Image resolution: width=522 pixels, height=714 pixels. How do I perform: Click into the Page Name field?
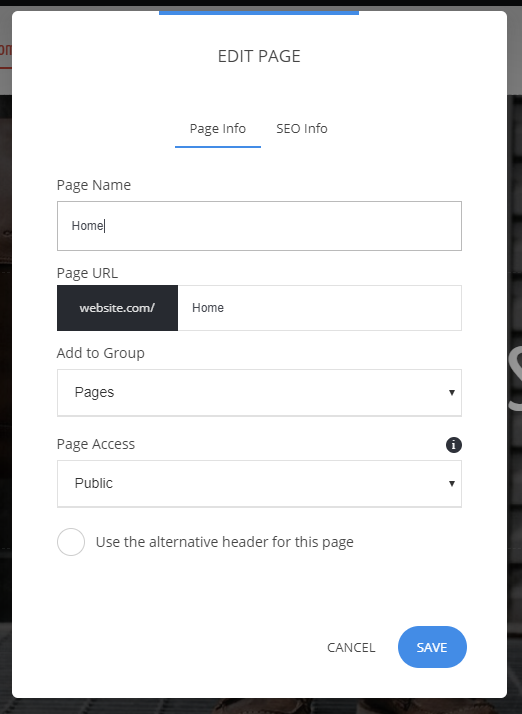(x=259, y=226)
